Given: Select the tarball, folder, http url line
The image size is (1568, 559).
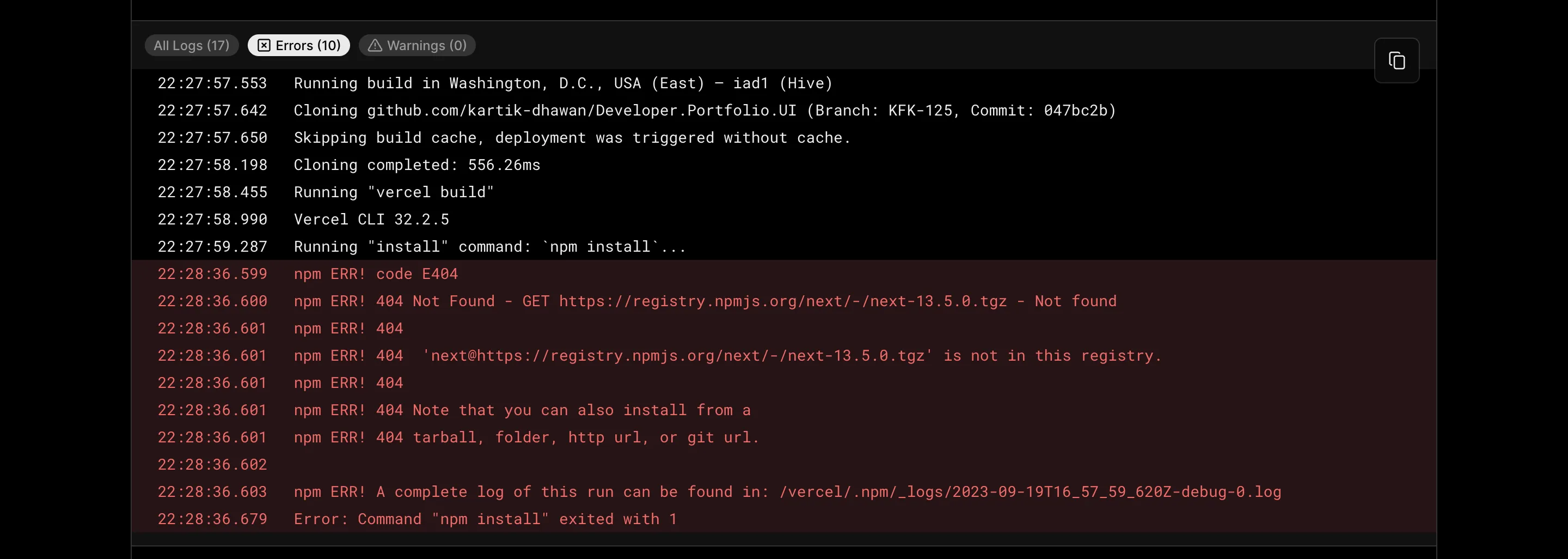Looking at the screenshot, I should point(526,438).
